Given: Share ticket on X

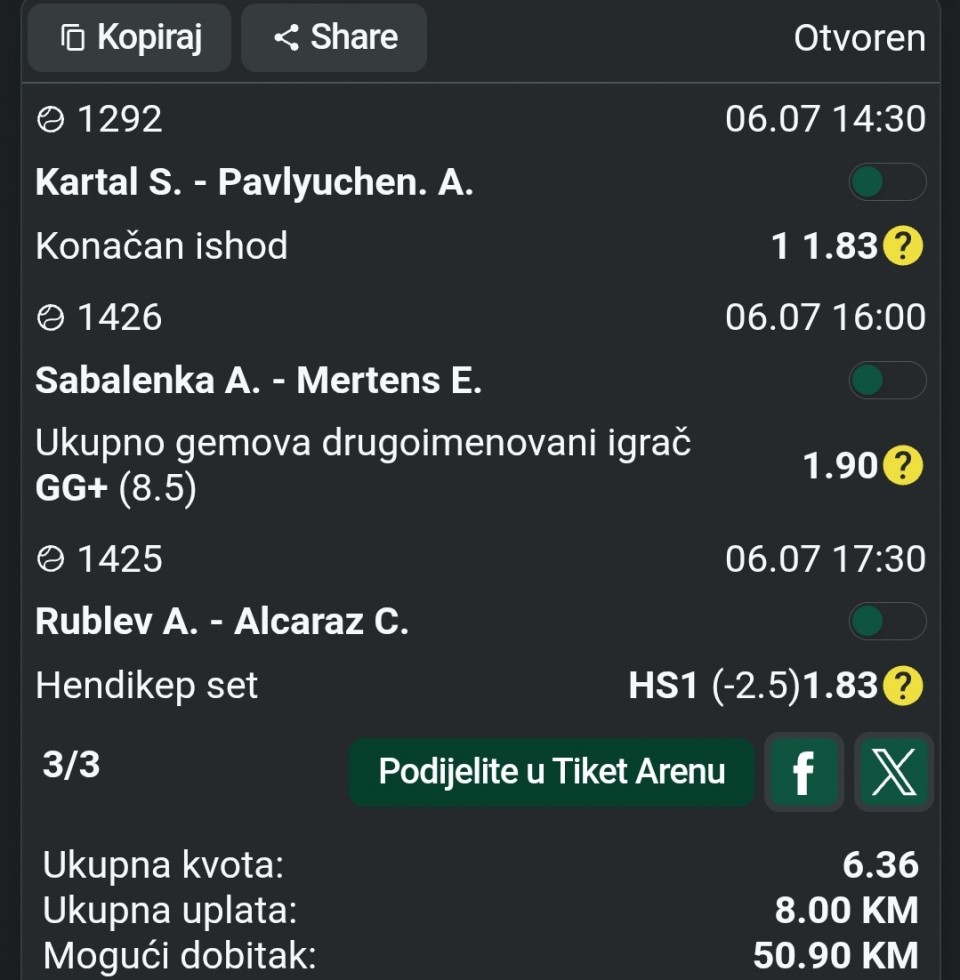Looking at the screenshot, I should (894, 772).
